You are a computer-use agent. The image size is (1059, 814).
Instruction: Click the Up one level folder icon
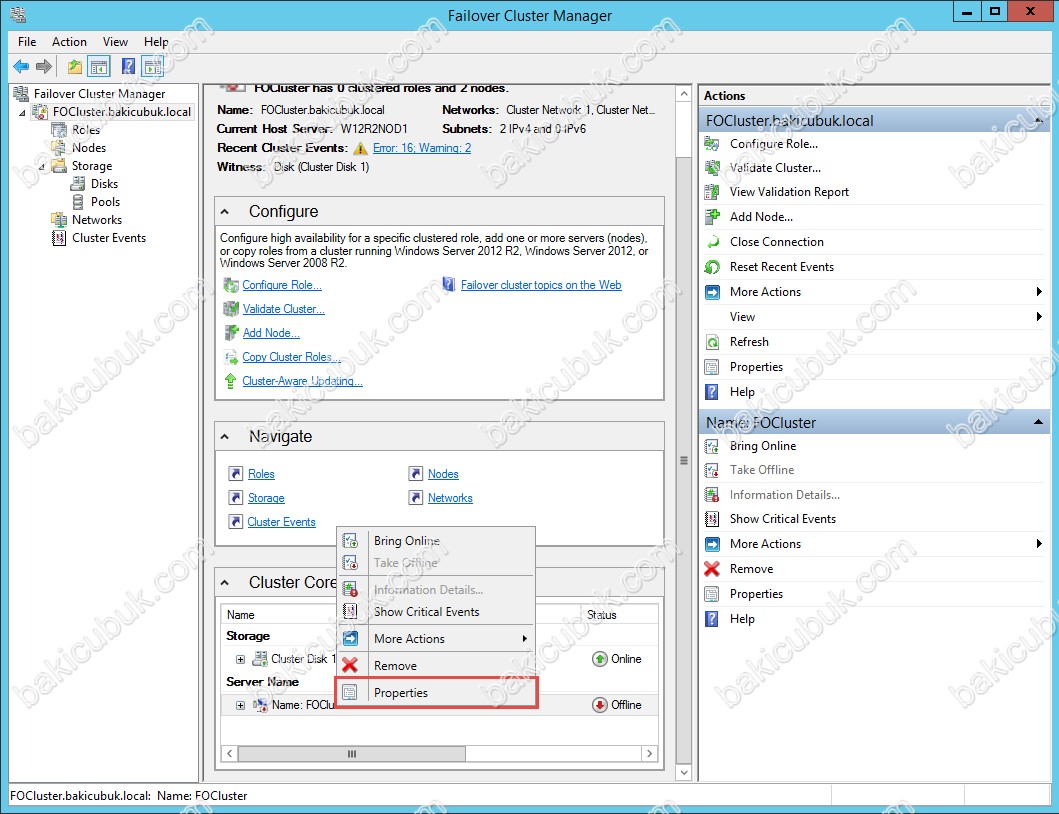[74, 66]
